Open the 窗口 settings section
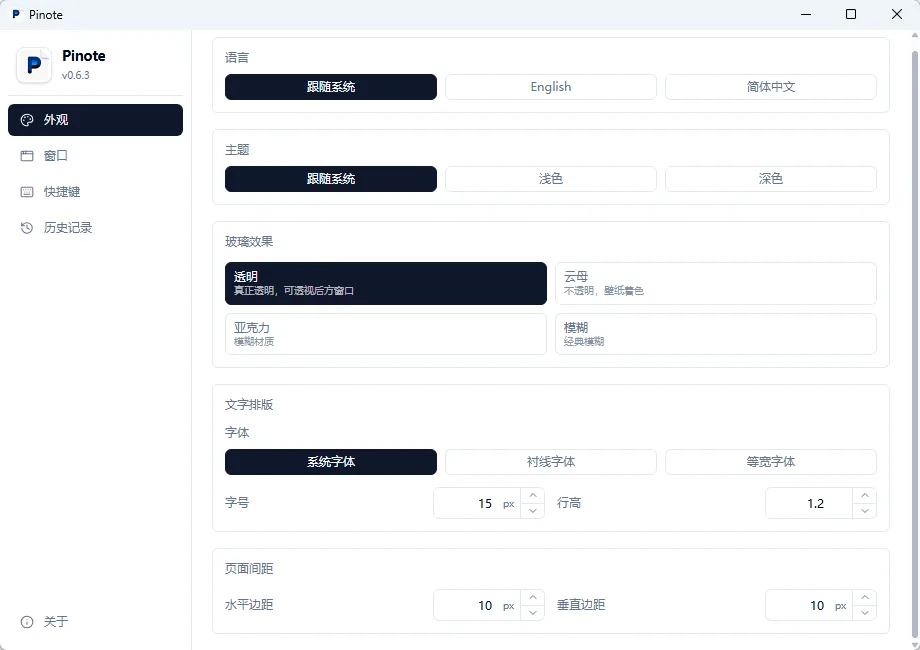Viewport: 920px width, 650px height. pyautogui.click(x=95, y=155)
